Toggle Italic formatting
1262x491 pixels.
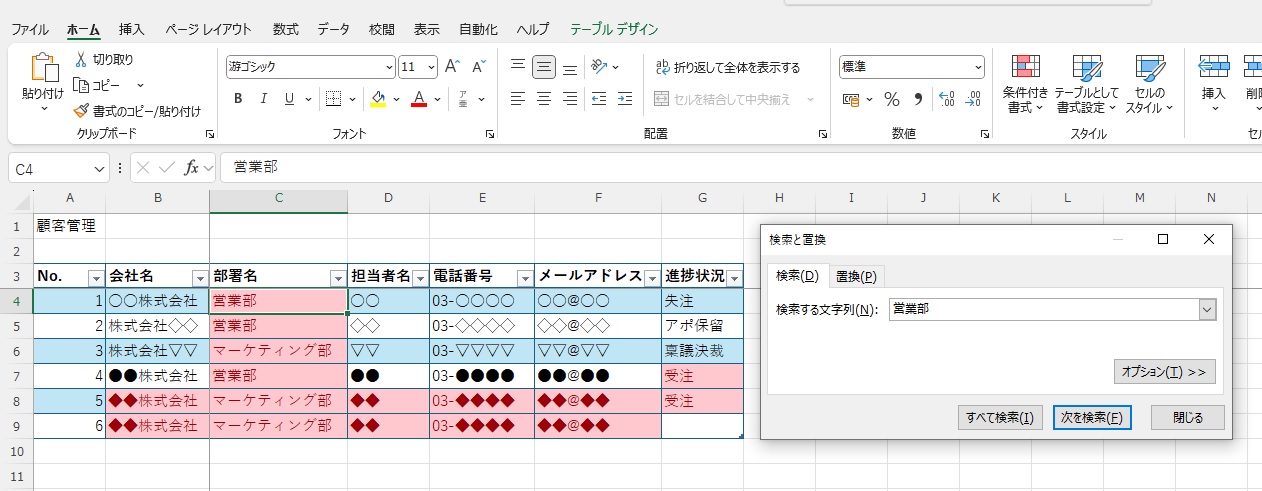tap(264, 98)
